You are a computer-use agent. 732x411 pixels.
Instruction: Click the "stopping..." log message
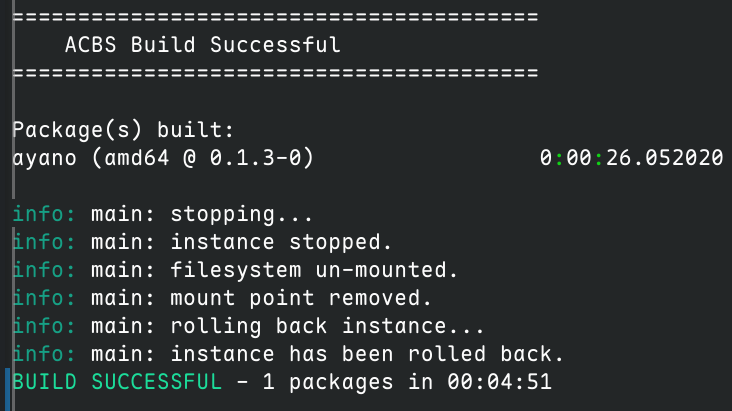point(241,213)
